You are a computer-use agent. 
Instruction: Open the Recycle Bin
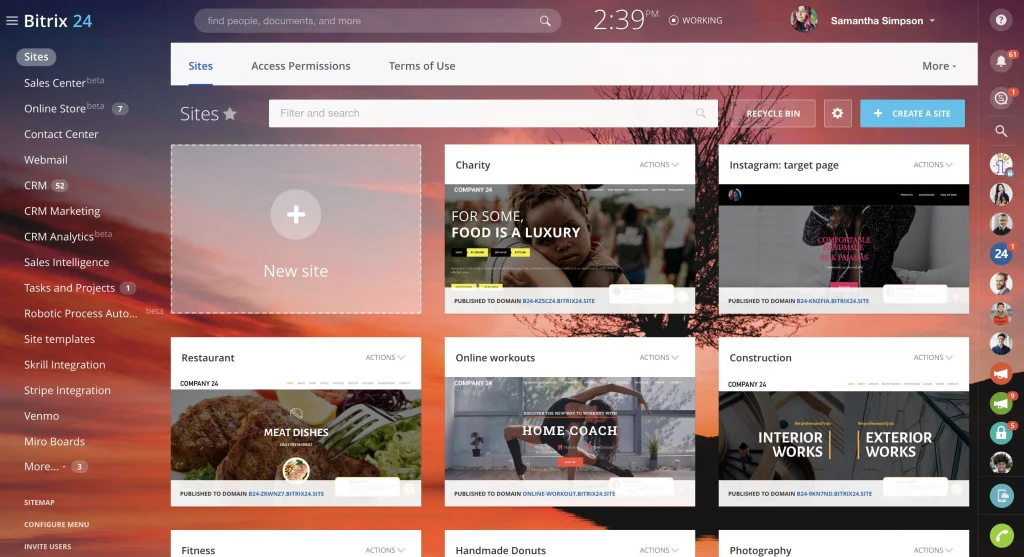(773, 114)
